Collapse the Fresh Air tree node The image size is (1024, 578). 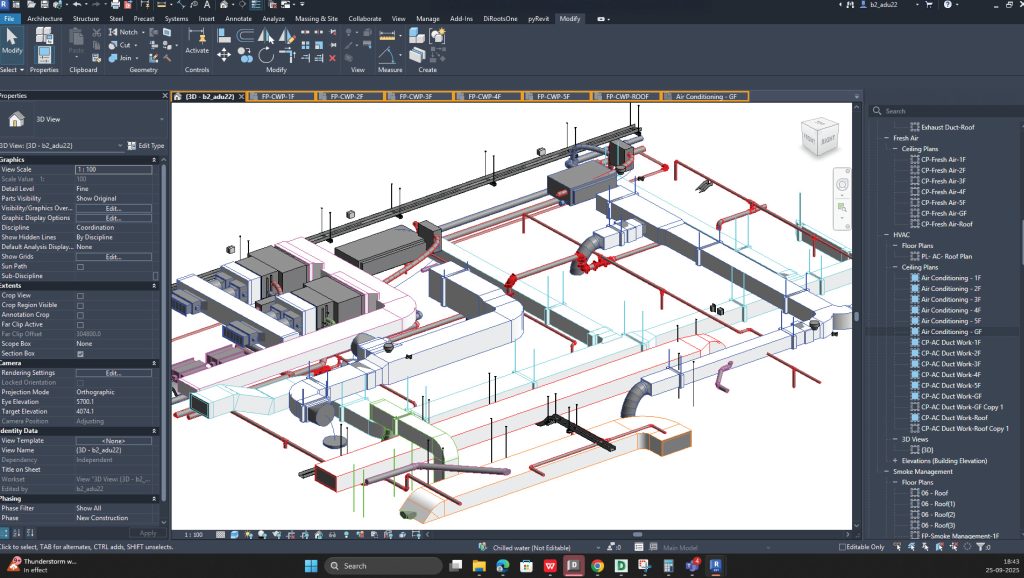886,138
